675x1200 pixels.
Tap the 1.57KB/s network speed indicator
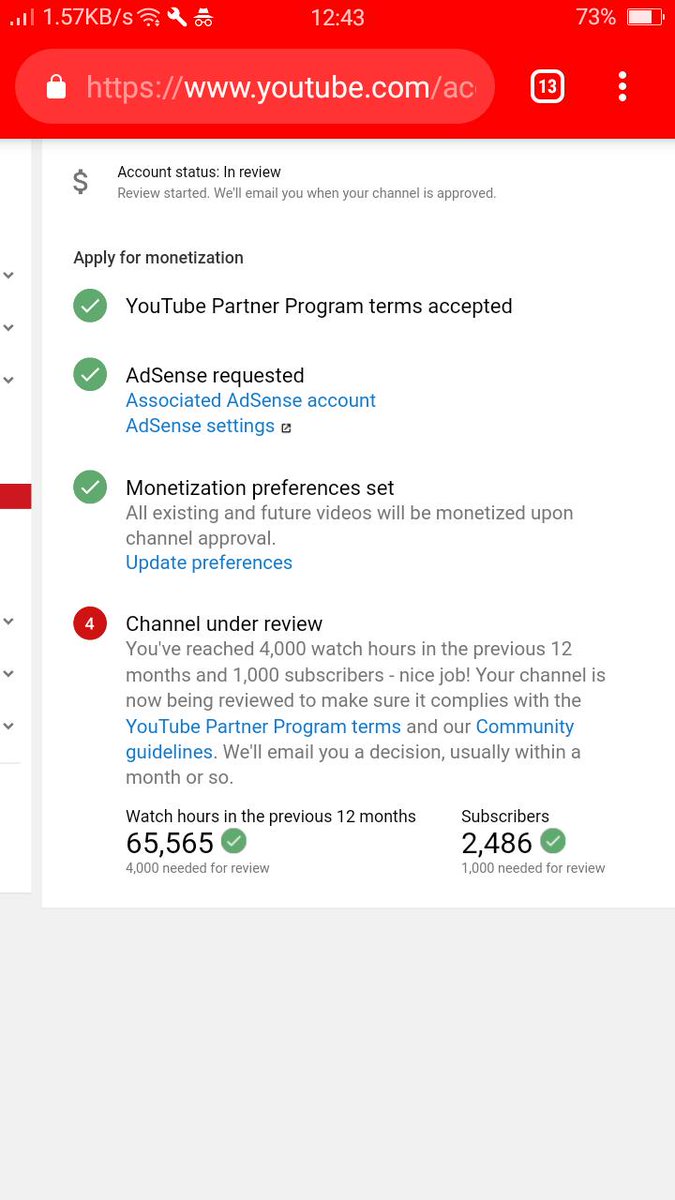coord(87,17)
